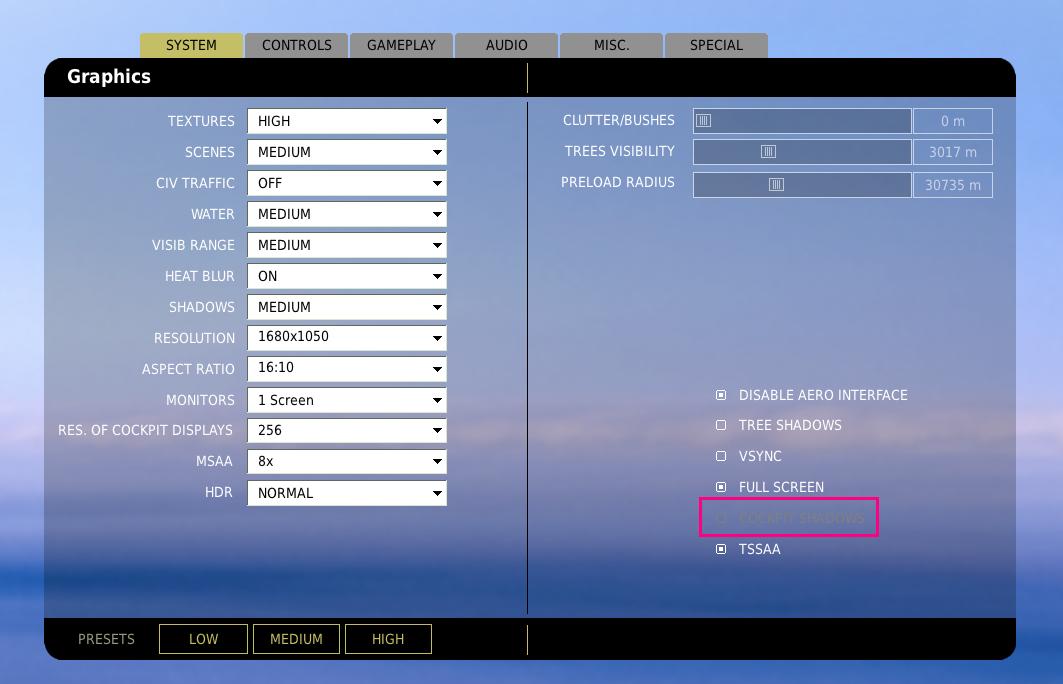Open the VISIB RANGE dropdown
The image size is (1063, 684).
coord(347,245)
